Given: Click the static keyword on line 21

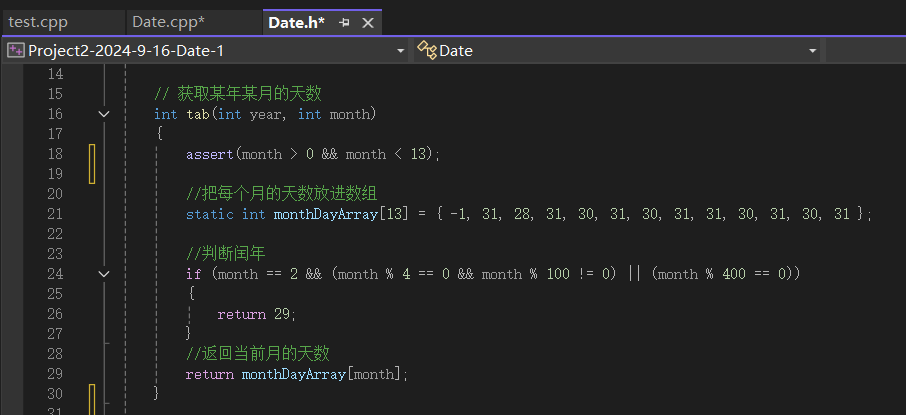Looking at the screenshot, I should click(x=210, y=214).
